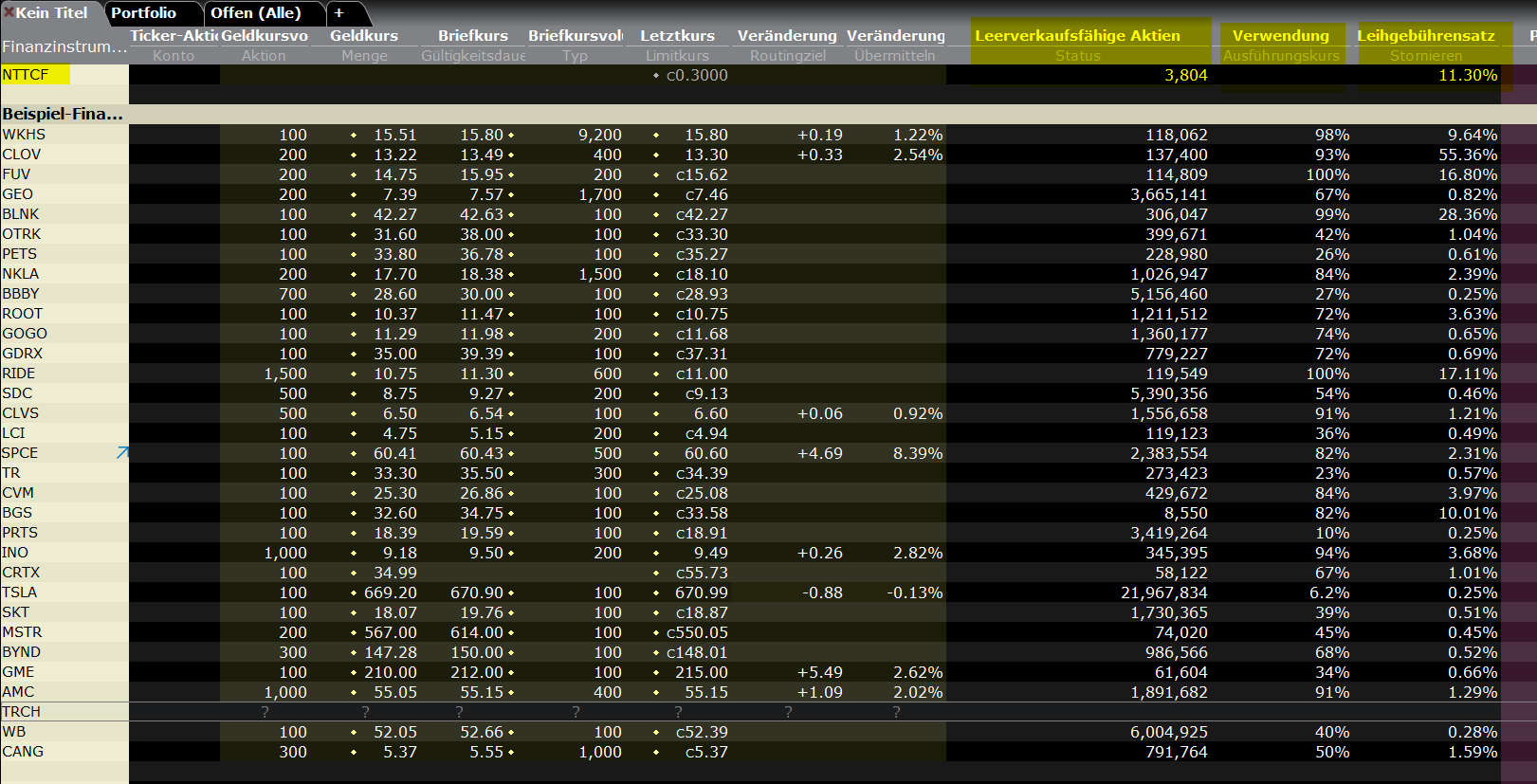Image resolution: width=1537 pixels, height=784 pixels.
Task: Sort by the Letztkurs column header
Action: point(677,36)
